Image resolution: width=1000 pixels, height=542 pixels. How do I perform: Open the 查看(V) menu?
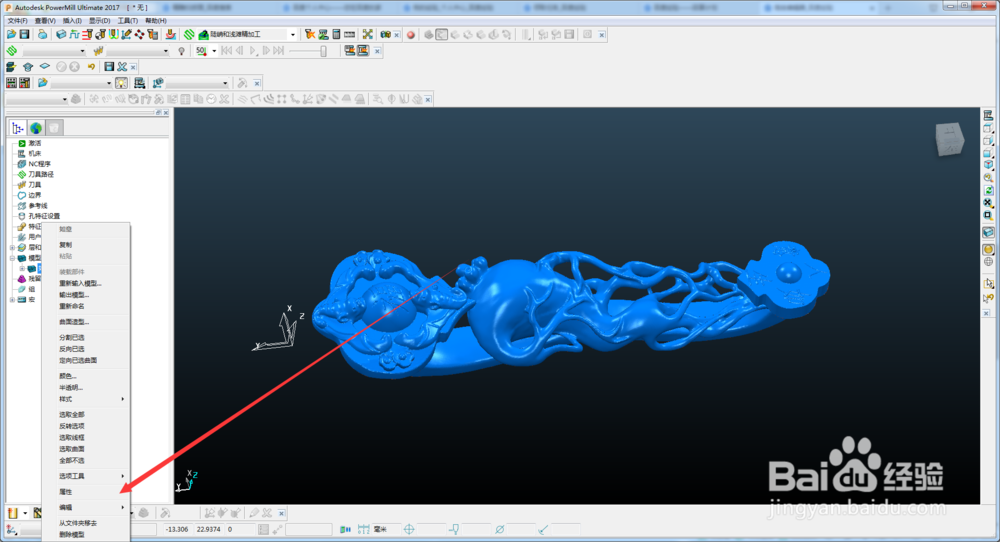tap(45, 21)
